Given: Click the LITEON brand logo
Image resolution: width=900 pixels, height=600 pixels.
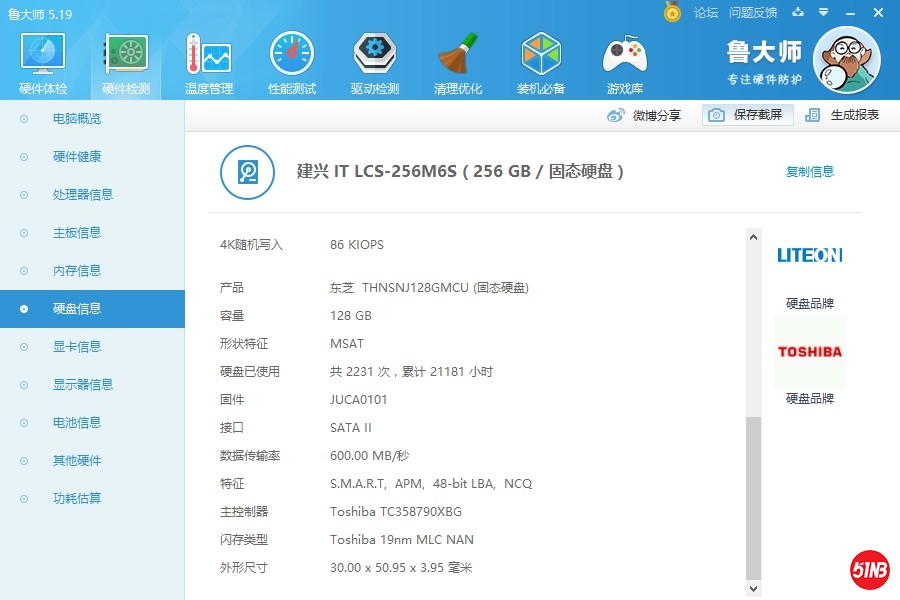Looking at the screenshot, I should (x=809, y=255).
